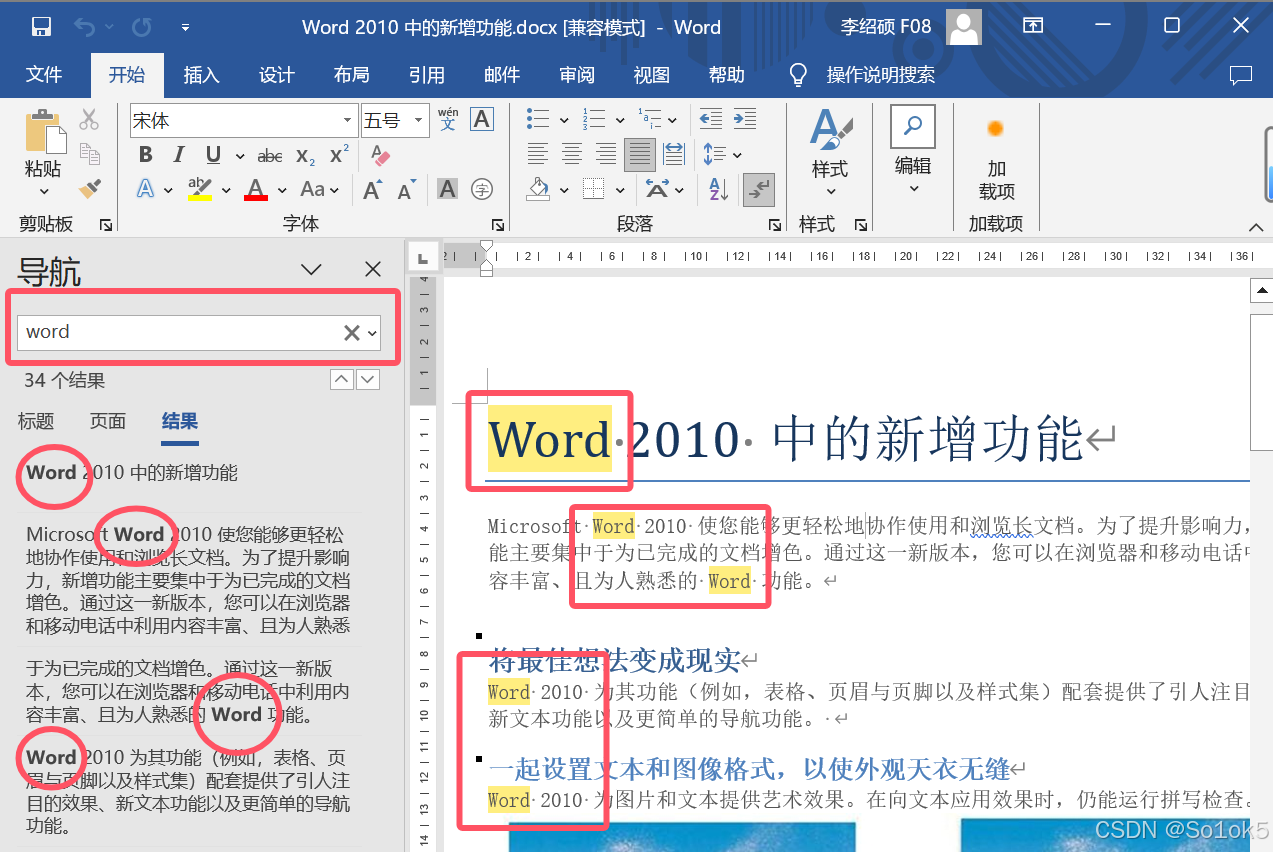Clear the navigation search text
The height and width of the screenshot is (852, 1273).
tap(351, 333)
